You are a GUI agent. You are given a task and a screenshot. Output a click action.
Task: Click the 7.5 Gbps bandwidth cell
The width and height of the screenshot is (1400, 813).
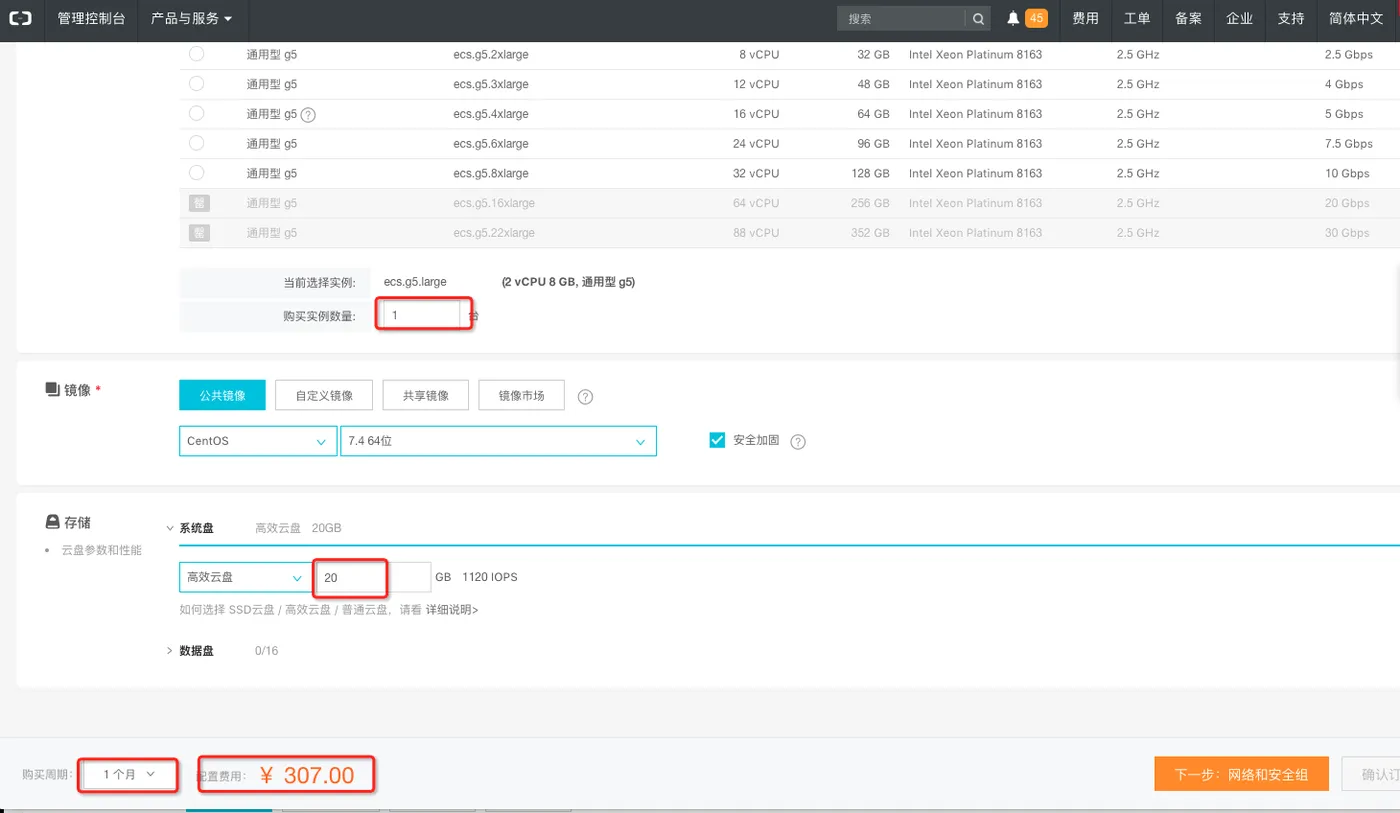pyautogui.click(x=1349, y=143)
